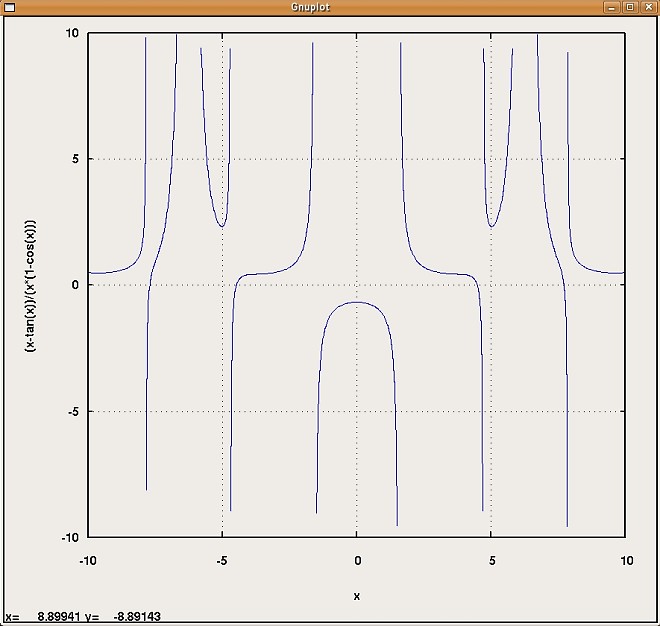Click the curve's local minimum near x=5
Image resolution: width=660 pixels, height=626 pixels.
click(491, 226)
